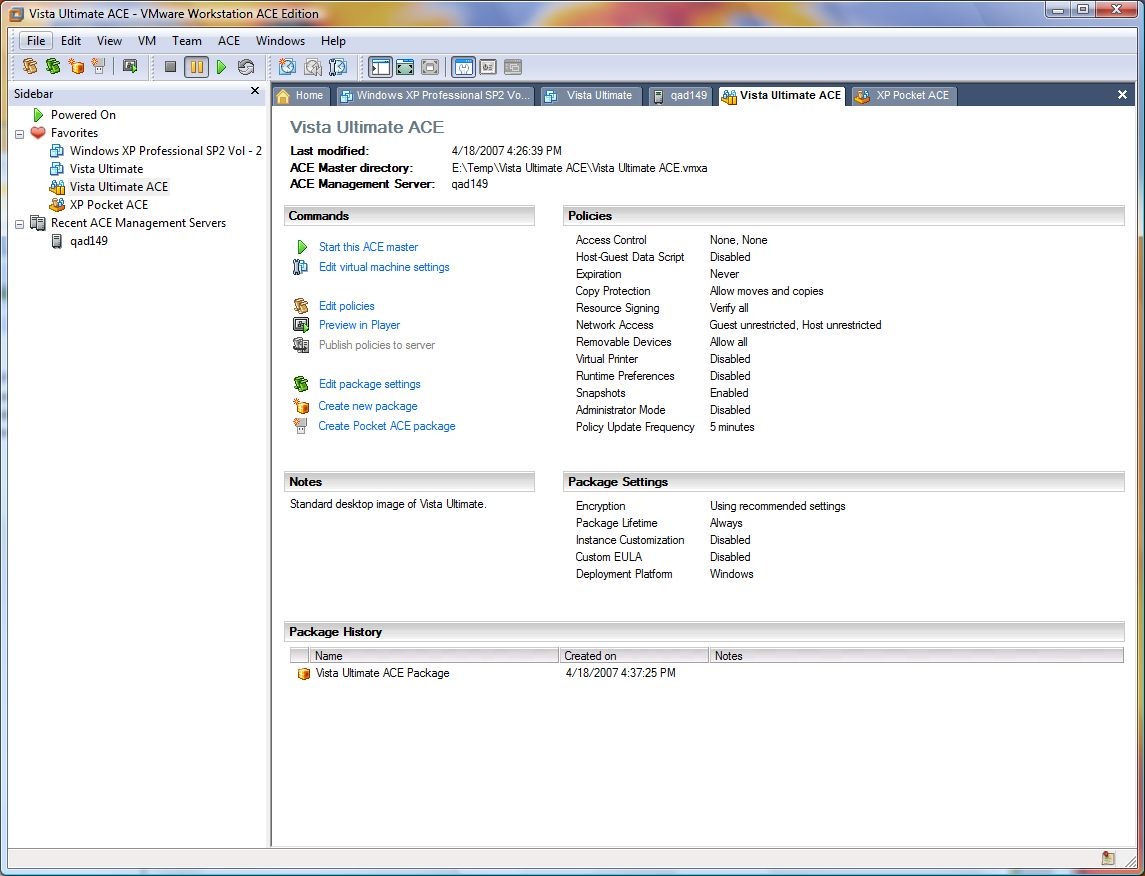Toggle the Sidebar visibility toolbar button

pos(380,67)
